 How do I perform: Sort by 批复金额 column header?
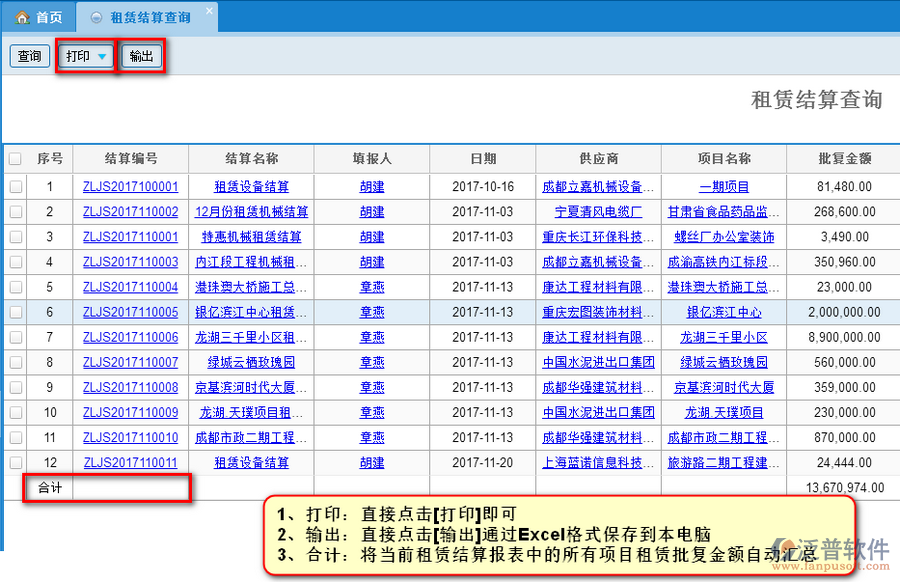click(x=843, y=159)
